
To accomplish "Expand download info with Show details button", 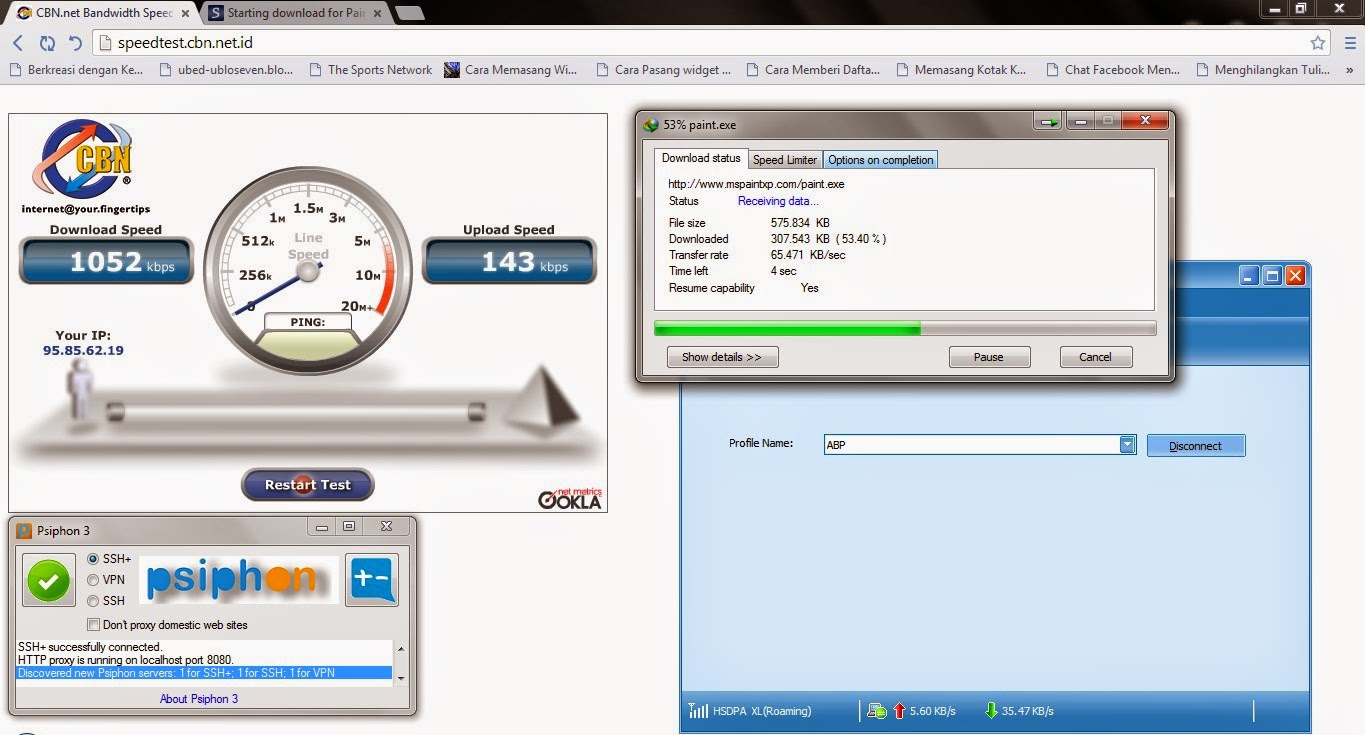I will coord(722,357).
